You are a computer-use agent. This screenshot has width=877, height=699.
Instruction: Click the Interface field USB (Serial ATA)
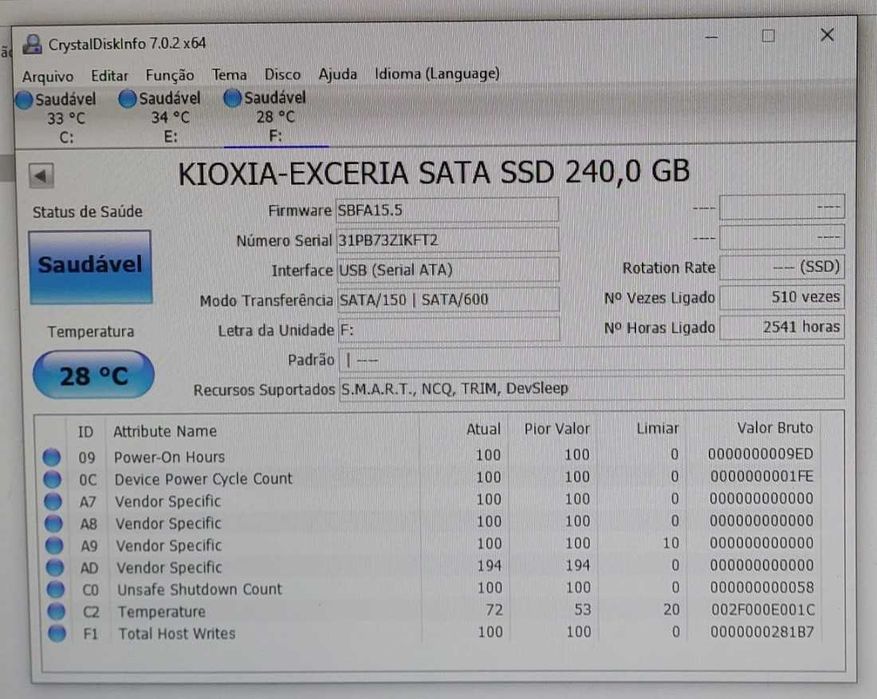point(448,270)
